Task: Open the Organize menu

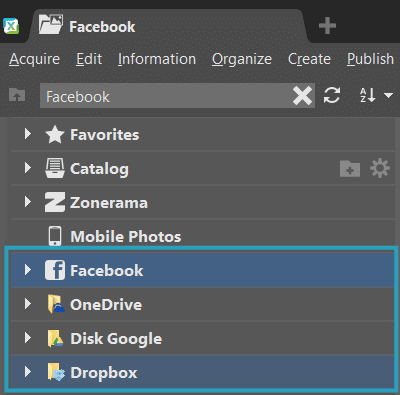Action: point(242,59)
